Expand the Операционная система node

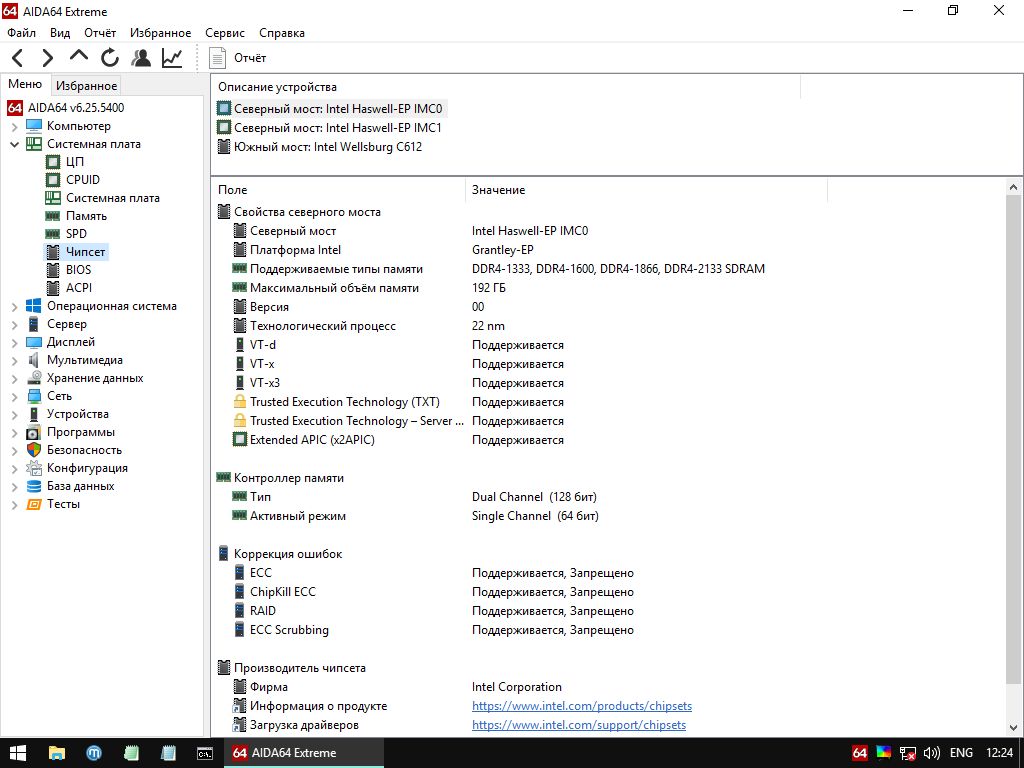[x=14, y=306]
